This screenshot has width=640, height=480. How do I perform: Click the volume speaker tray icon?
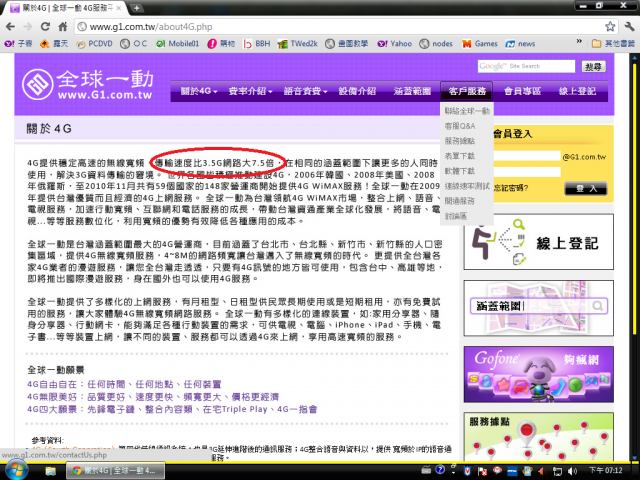pos(572,471)
